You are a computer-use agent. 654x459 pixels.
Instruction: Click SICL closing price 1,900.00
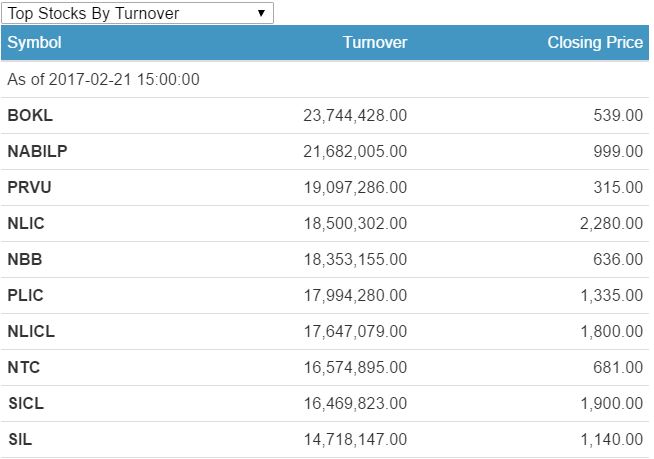(x=611, y=403)
